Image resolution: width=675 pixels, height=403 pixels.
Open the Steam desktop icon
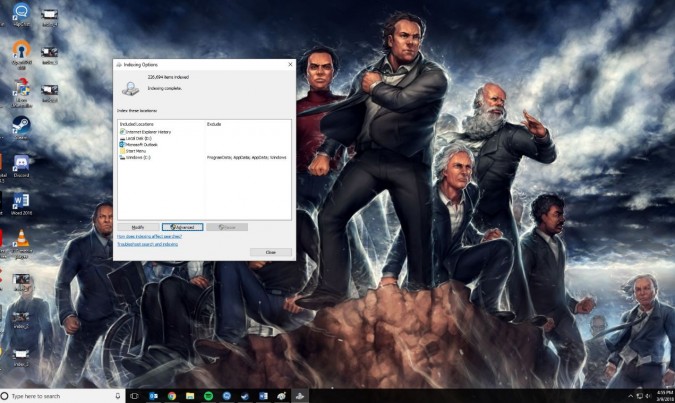pyautogui.click(x=20, y=128)
